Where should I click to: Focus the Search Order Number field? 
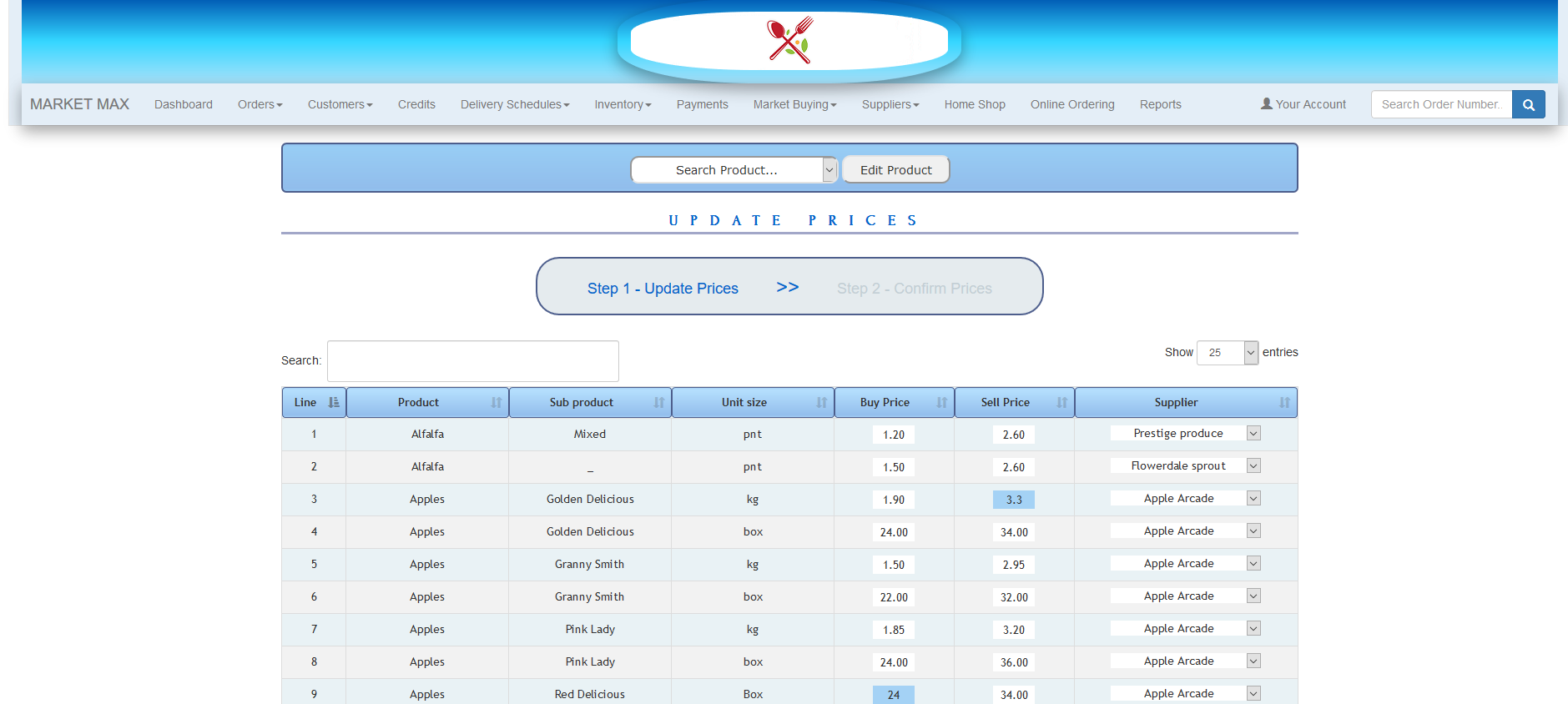coord(1441,104)
